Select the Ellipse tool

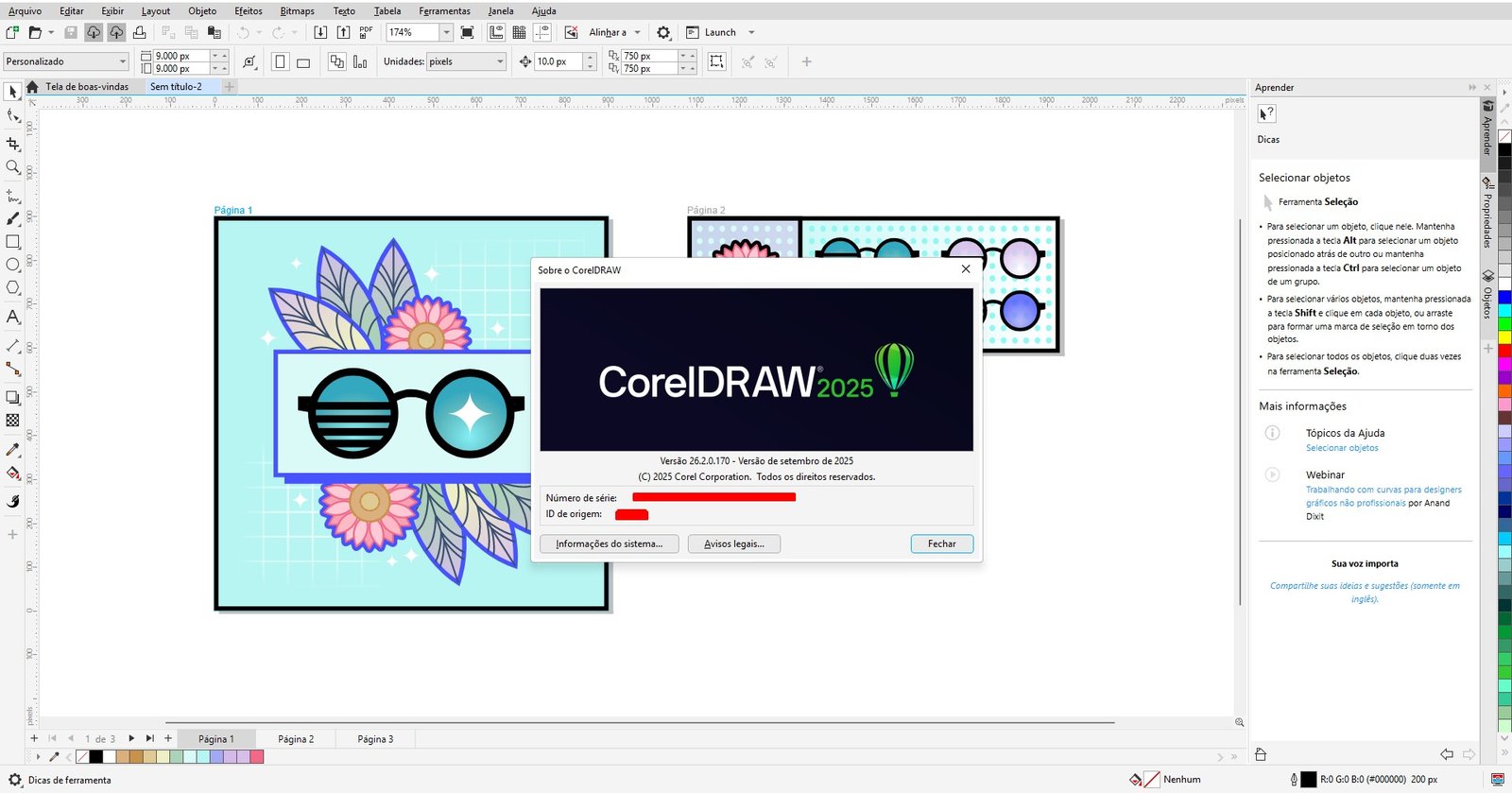[12, 265]
